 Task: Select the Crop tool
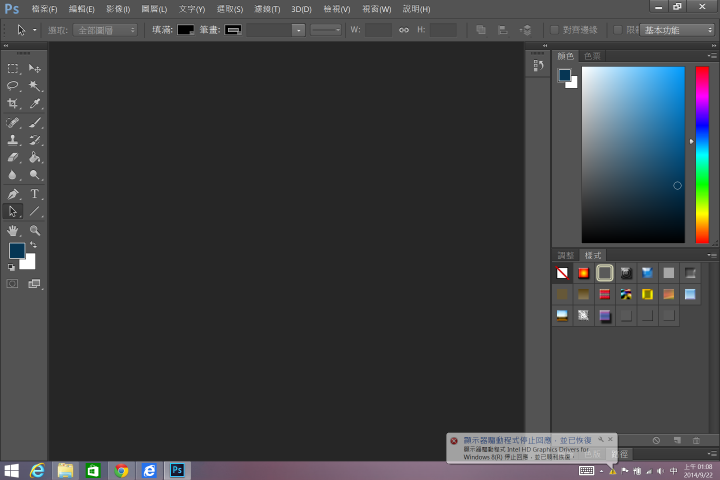coord(13,103)
